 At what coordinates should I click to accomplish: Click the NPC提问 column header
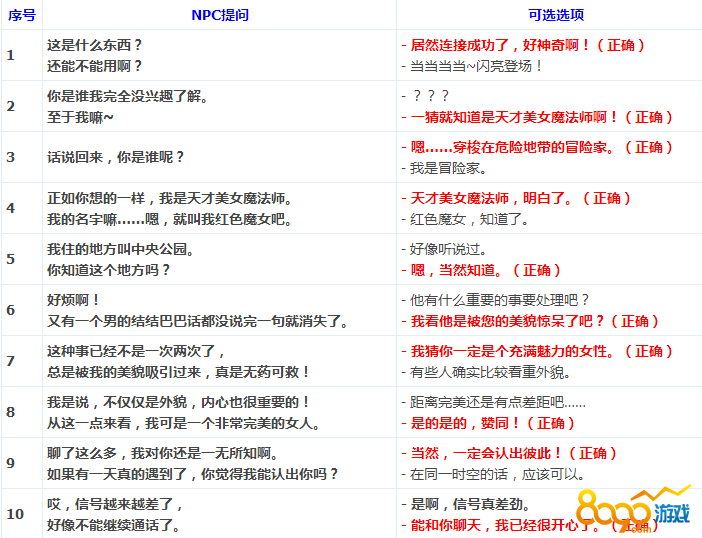tap(220, 15)
